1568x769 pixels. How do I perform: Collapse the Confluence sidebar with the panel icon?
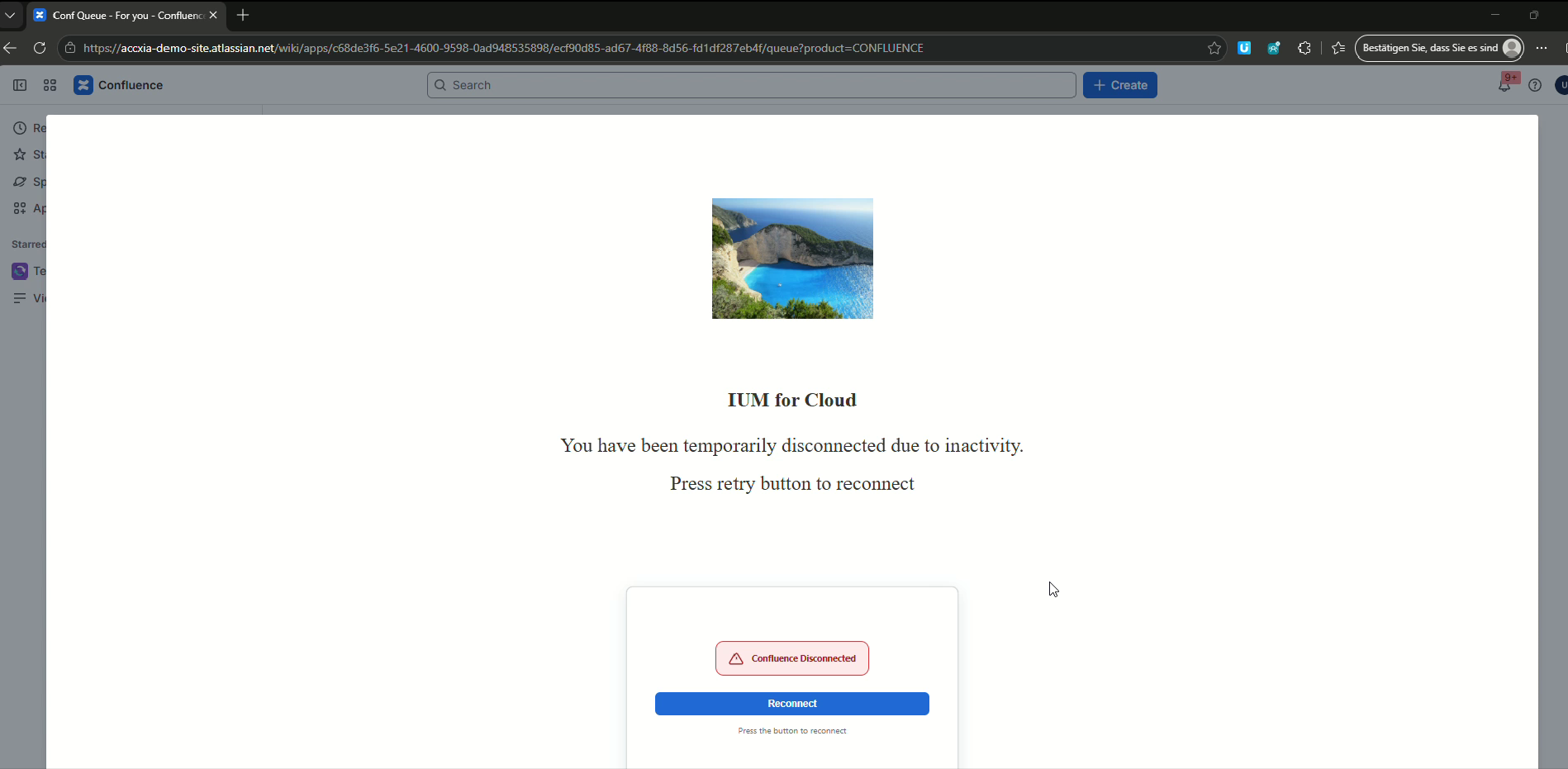[x=20, y=85]
